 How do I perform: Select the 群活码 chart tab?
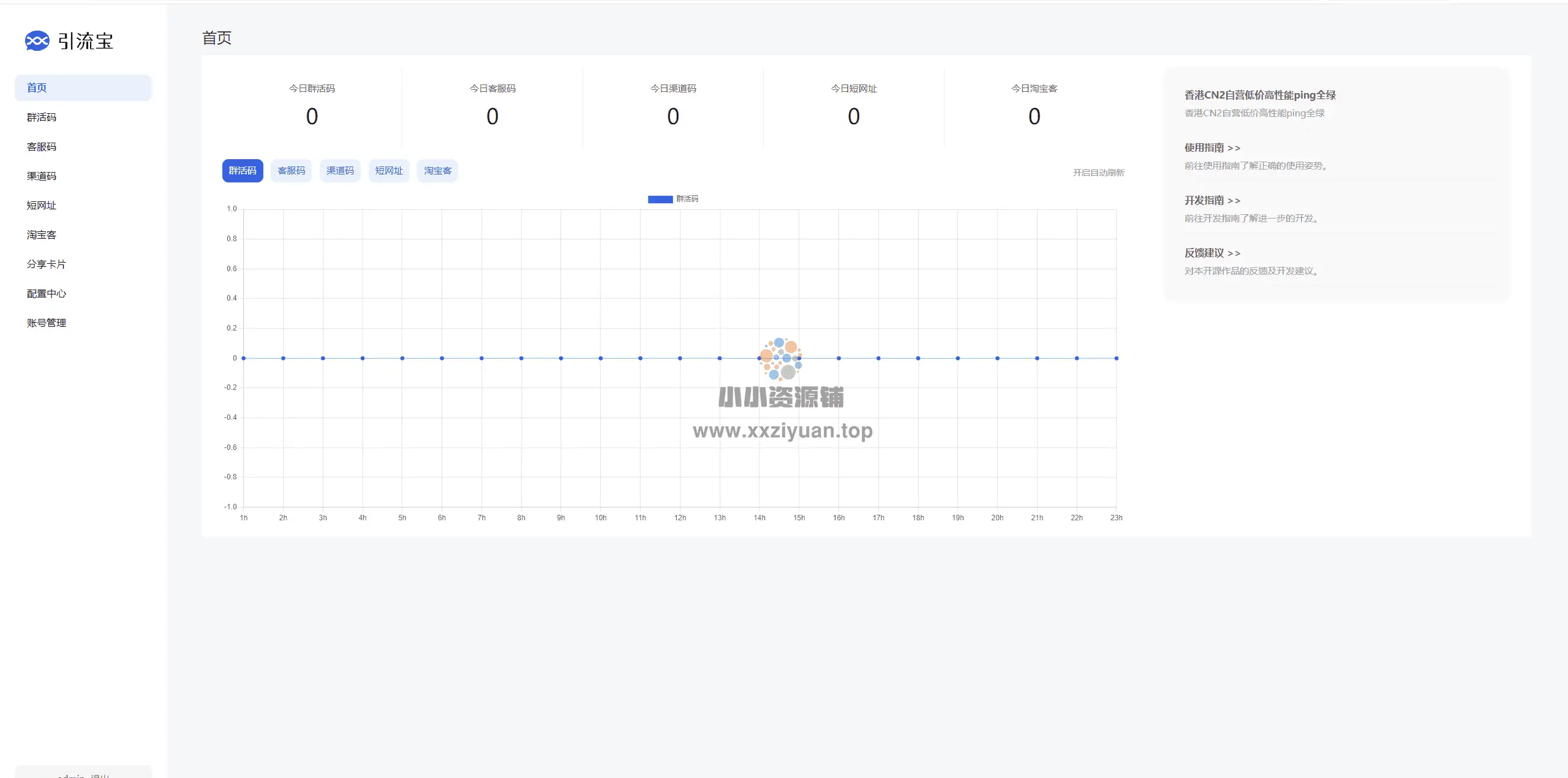pos(243,171)
